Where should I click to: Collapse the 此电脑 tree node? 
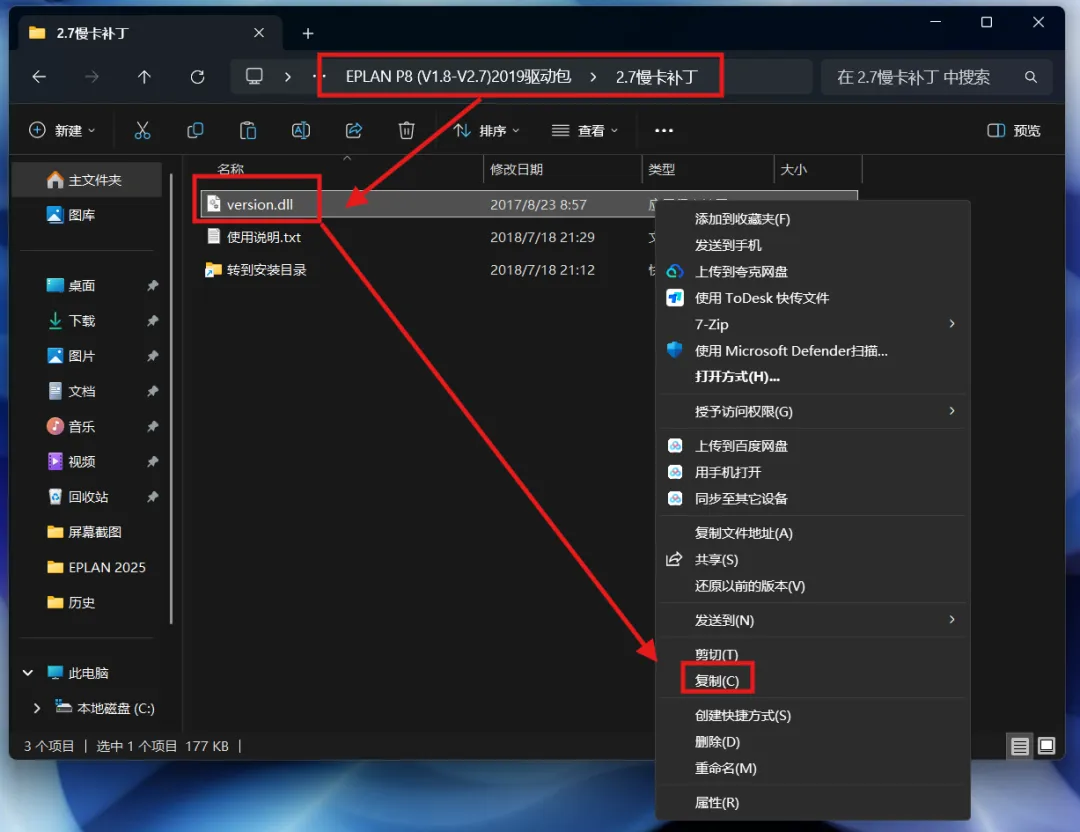point(28,673)
